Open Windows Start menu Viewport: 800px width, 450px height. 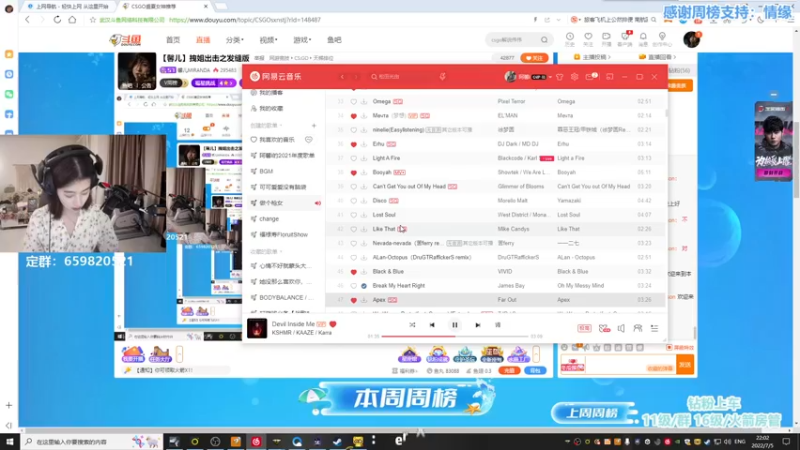coord(9,441)
